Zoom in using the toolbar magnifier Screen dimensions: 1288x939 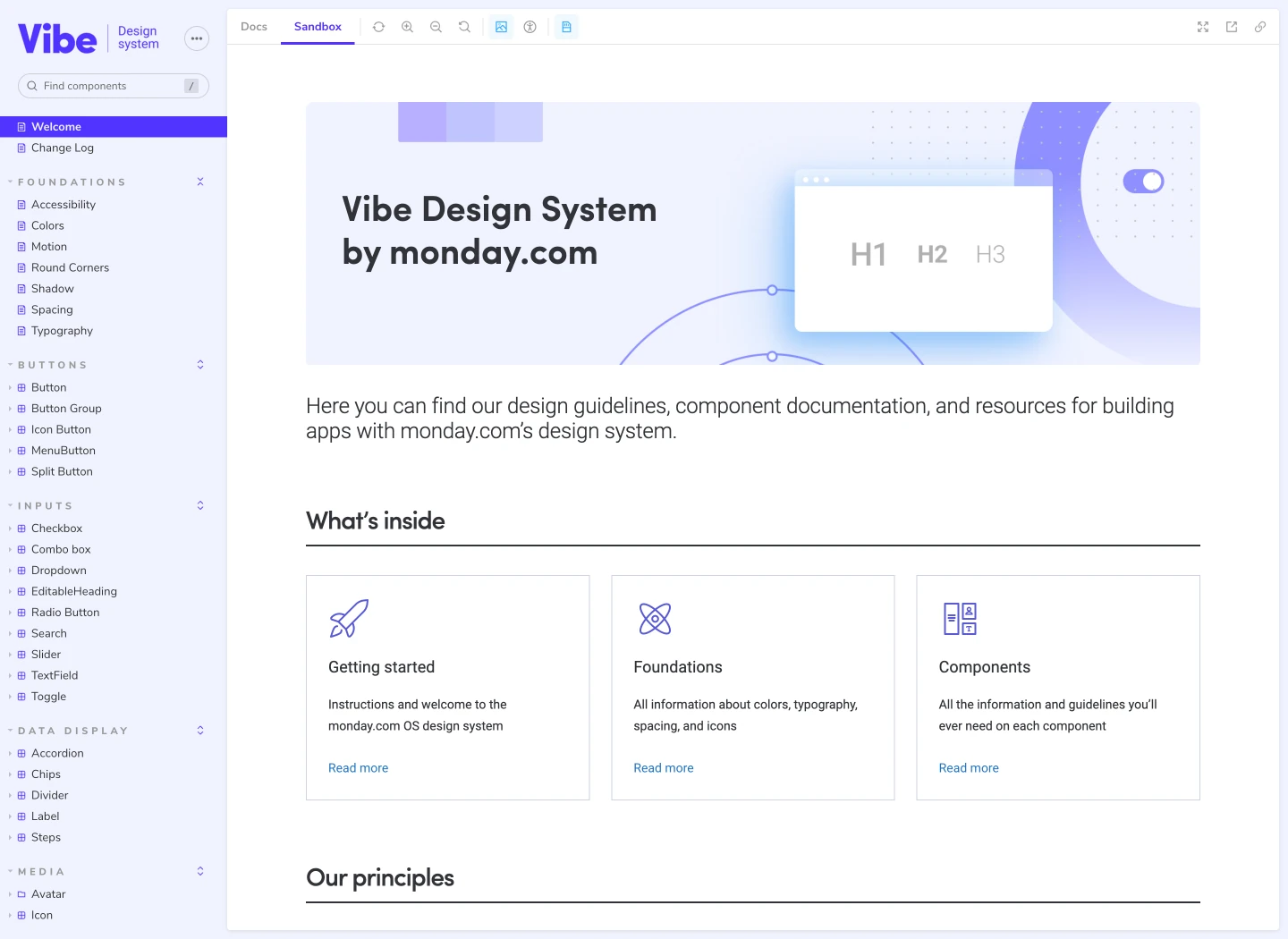407,27
